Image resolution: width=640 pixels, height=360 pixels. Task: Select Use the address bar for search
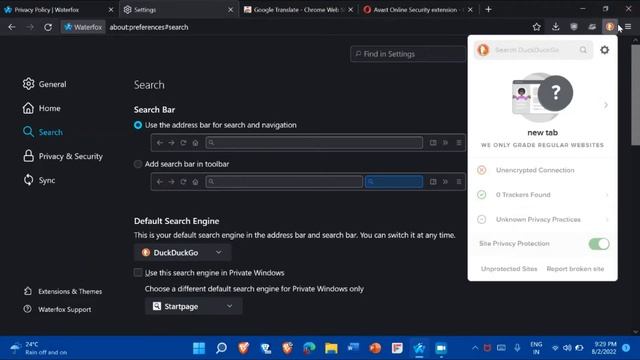point(138,125)
